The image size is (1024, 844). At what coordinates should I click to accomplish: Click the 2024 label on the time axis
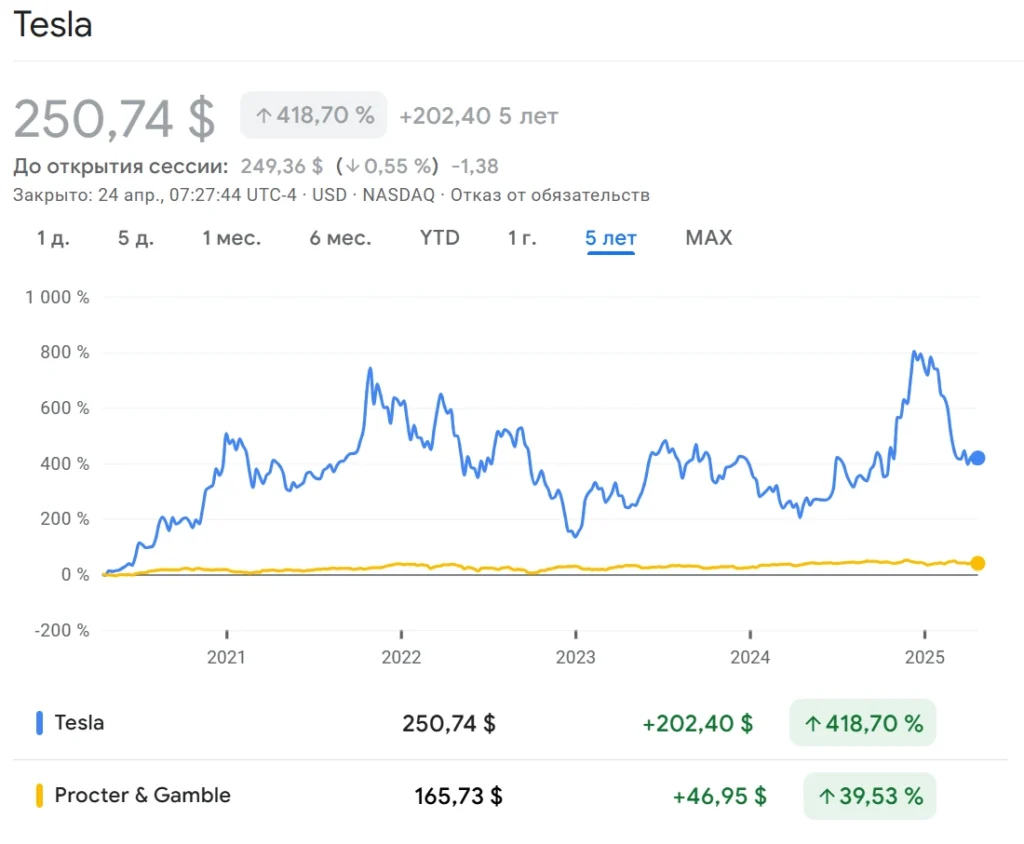pyautogui.click(x=750, y=657)
